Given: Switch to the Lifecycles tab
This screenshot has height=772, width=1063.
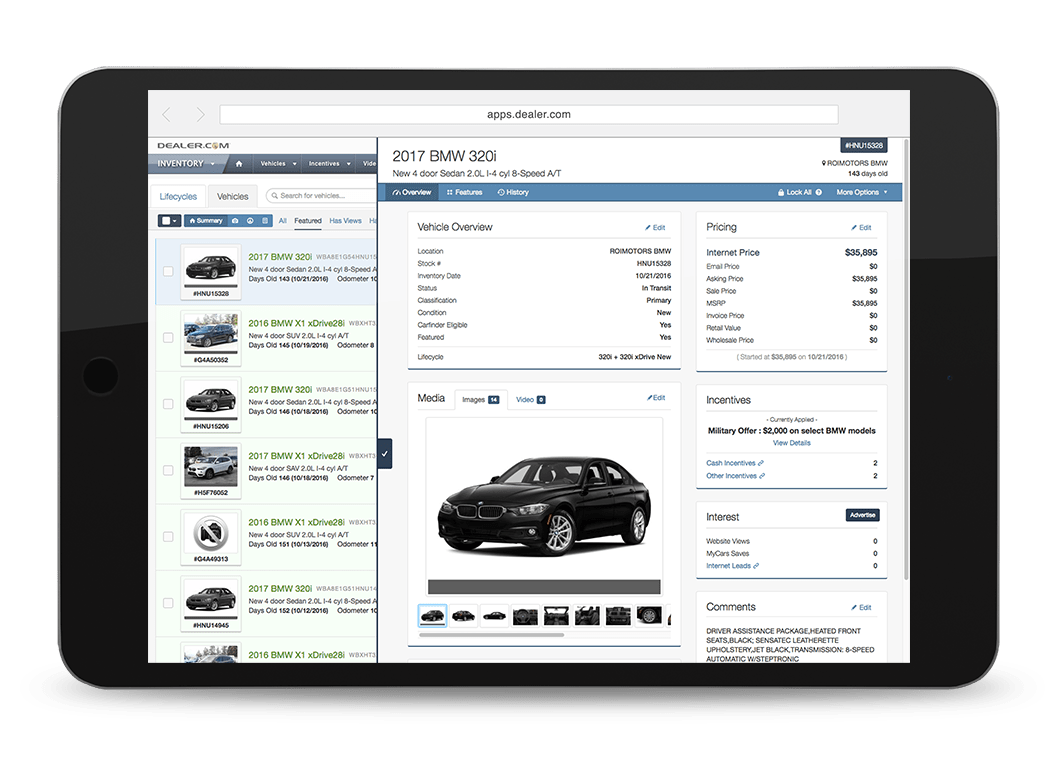Looking at the screenshot, I should 178,197.
